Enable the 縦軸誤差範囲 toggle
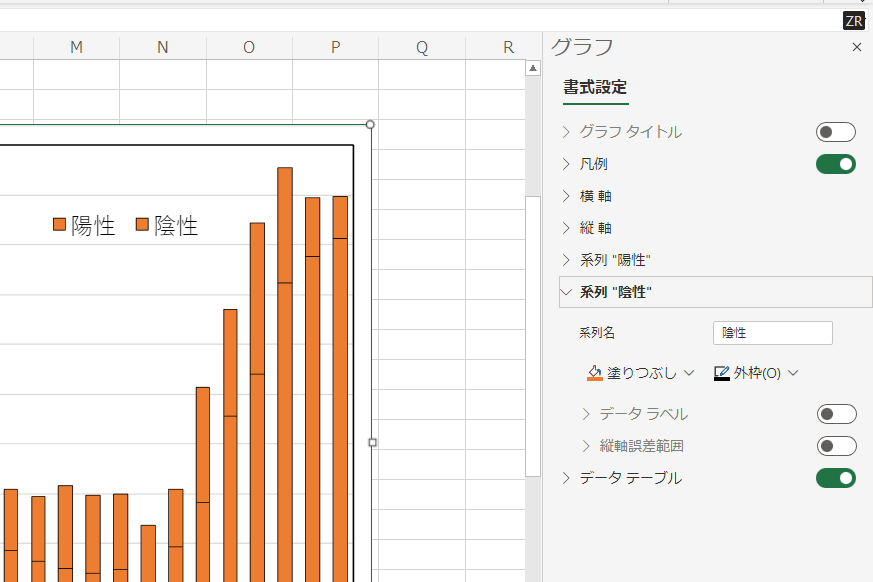873x582 pixels. click(x=837, y=446)
